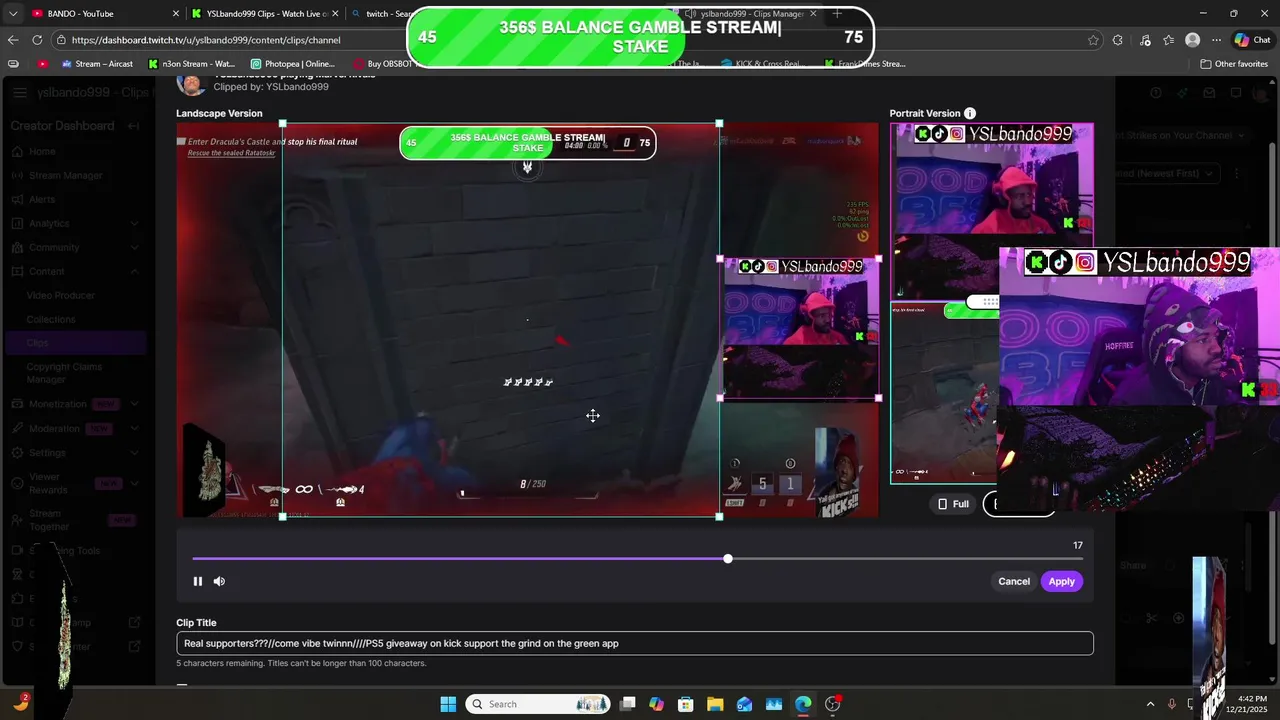Viewport: 1280px width, 720px height.
Task: Edit the Clip Title text field
Action: (x=635, y=643)
